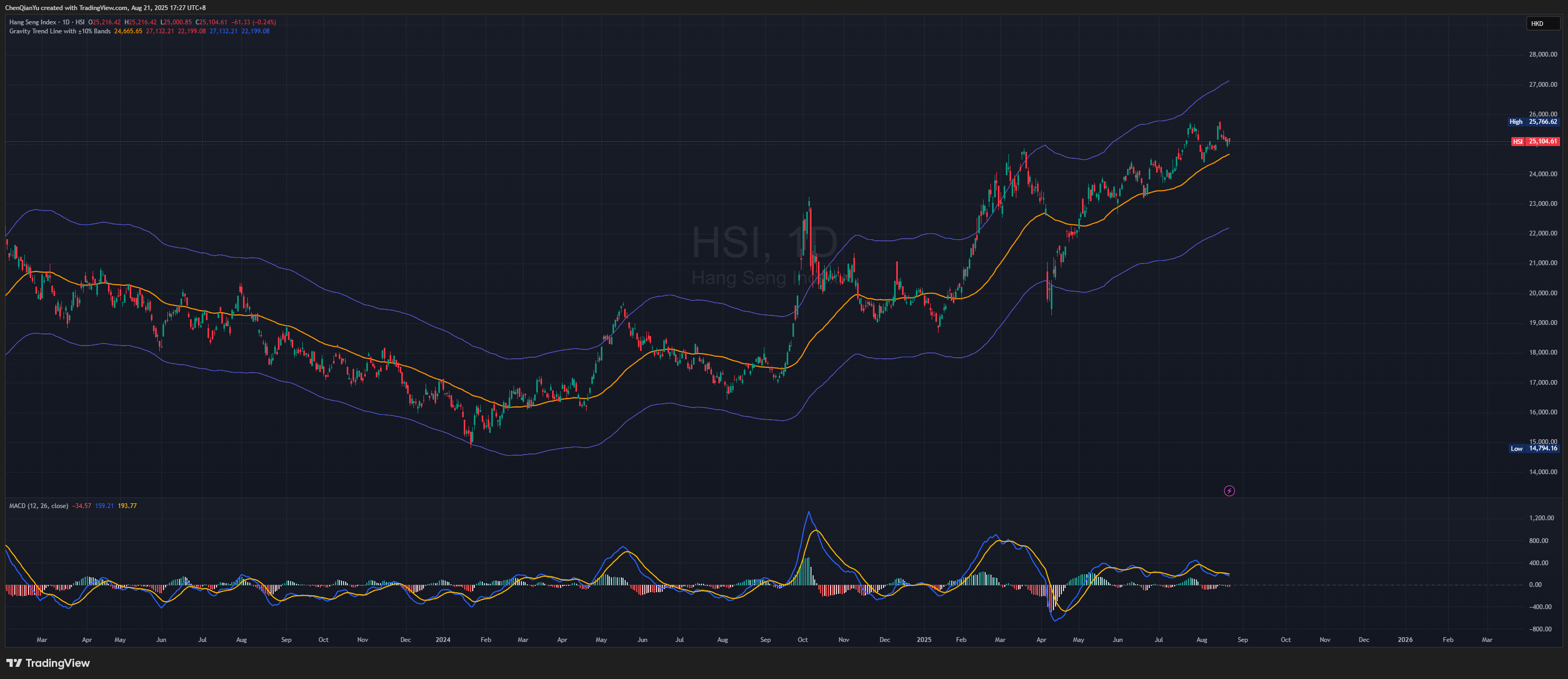
Task: Click the MACD histogram value −34.57
Action: (82, 505)
